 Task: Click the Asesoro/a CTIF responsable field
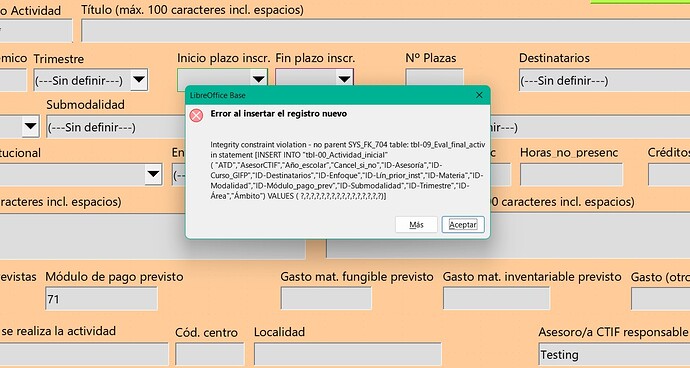[614, 354]
